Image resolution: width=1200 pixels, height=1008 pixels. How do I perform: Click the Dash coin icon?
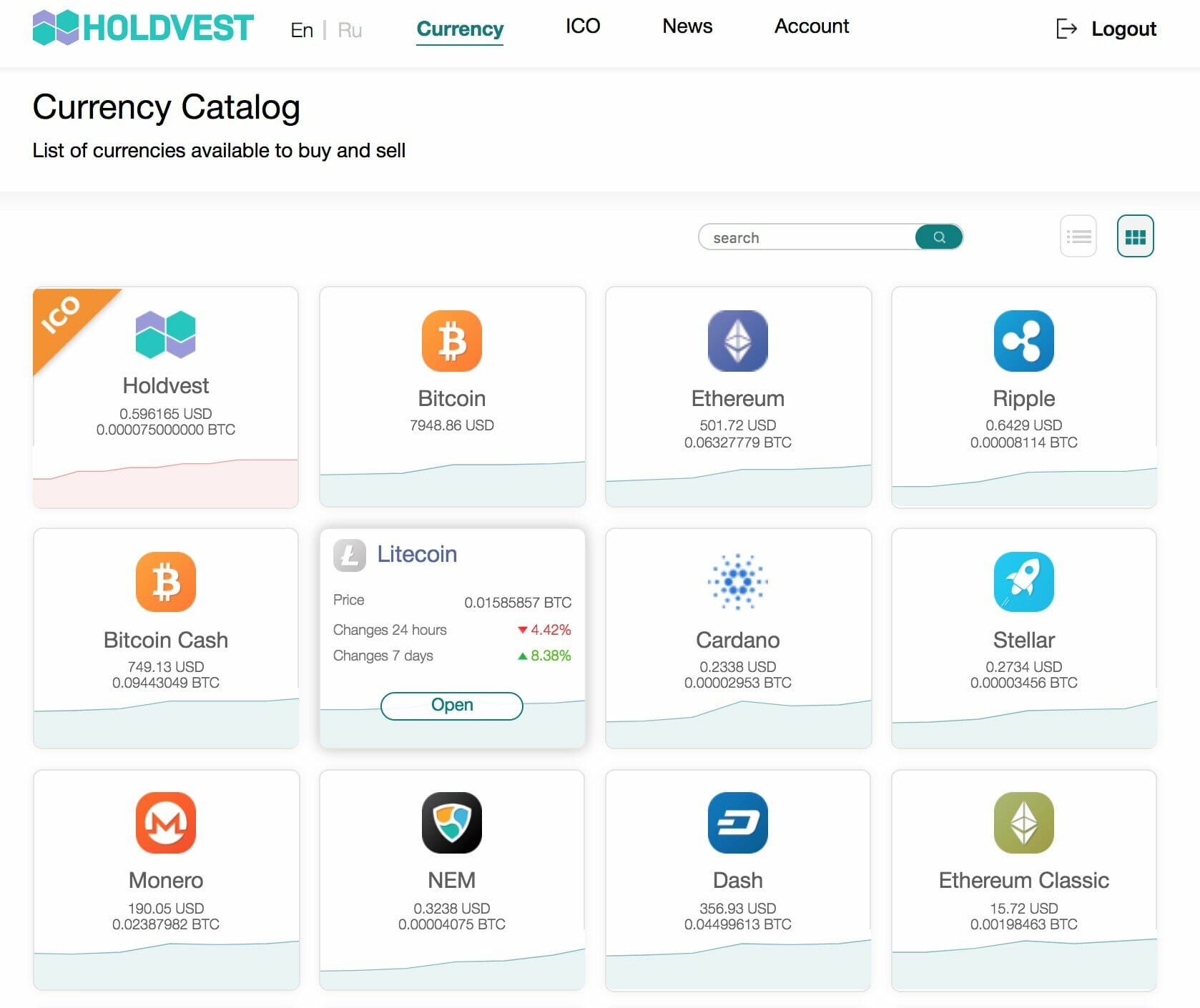tap(738, 822)
